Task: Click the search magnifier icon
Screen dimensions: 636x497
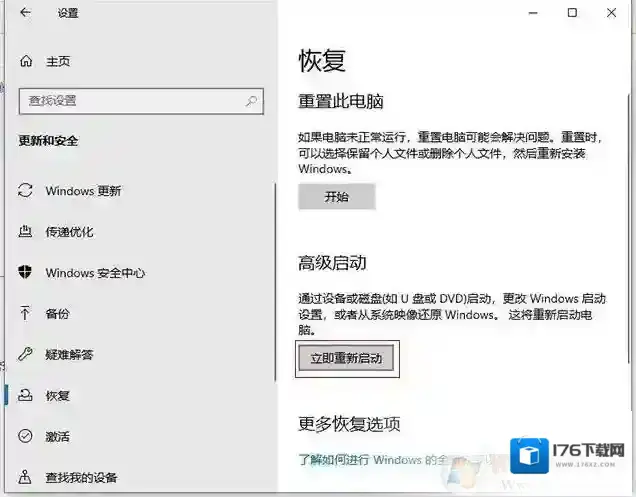Action: [x=251, y=101]
